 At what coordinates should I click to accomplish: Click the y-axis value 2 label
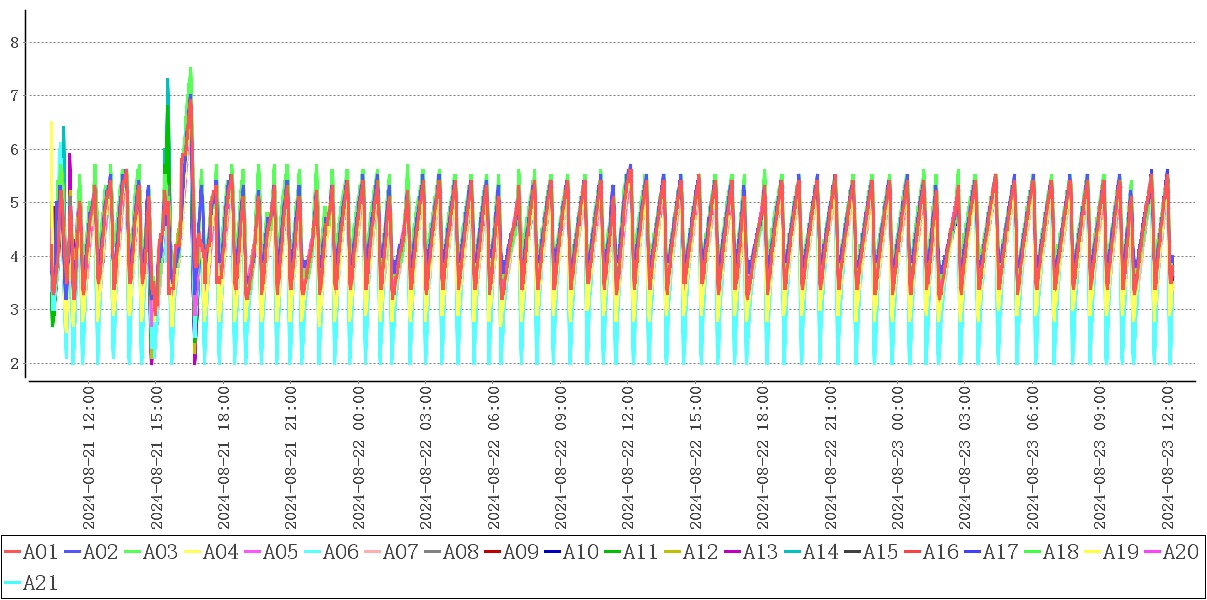(x=14, y=363)
